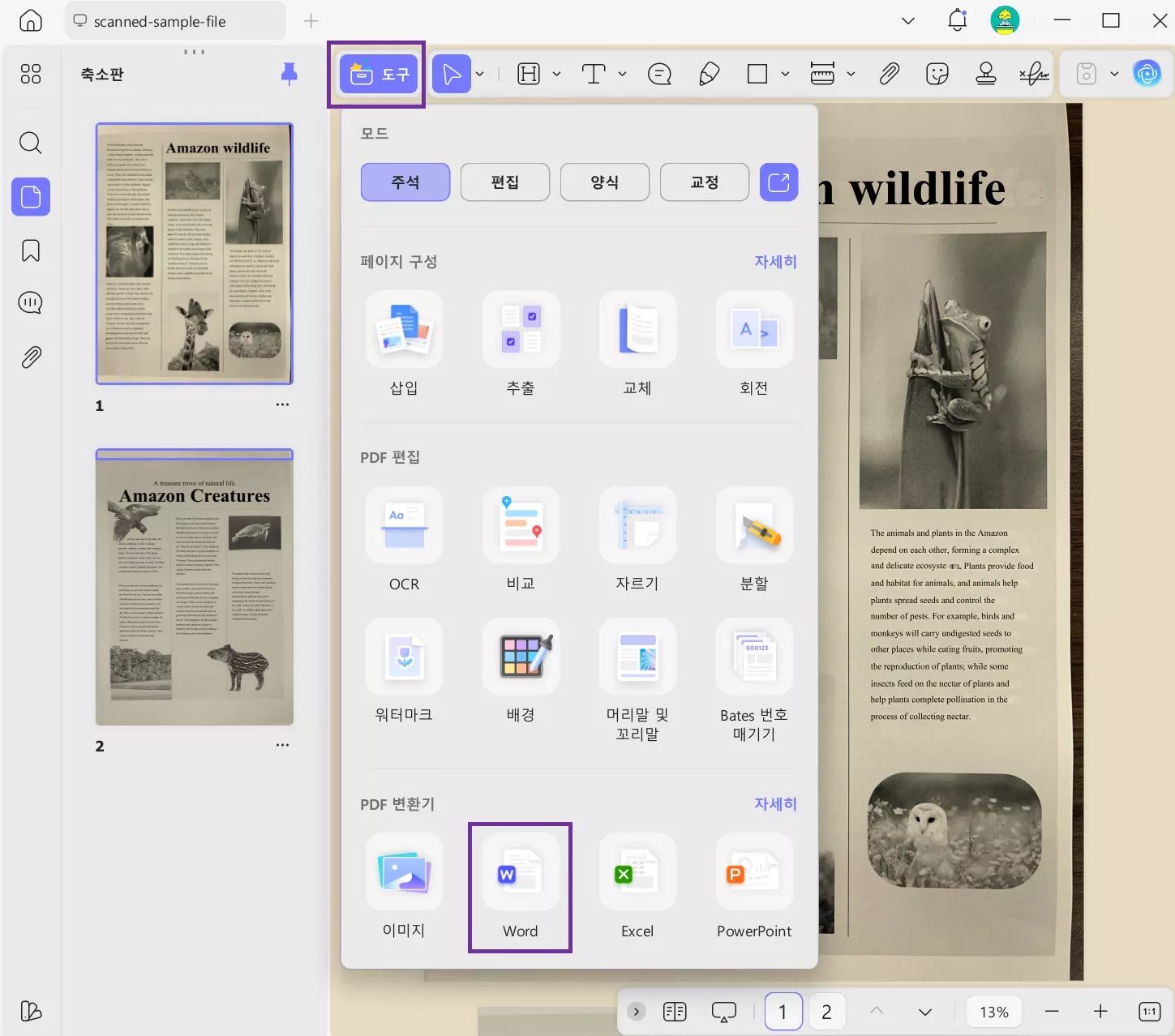
Task: Enable 교정 mode
Action: click(x=704, y=182)
